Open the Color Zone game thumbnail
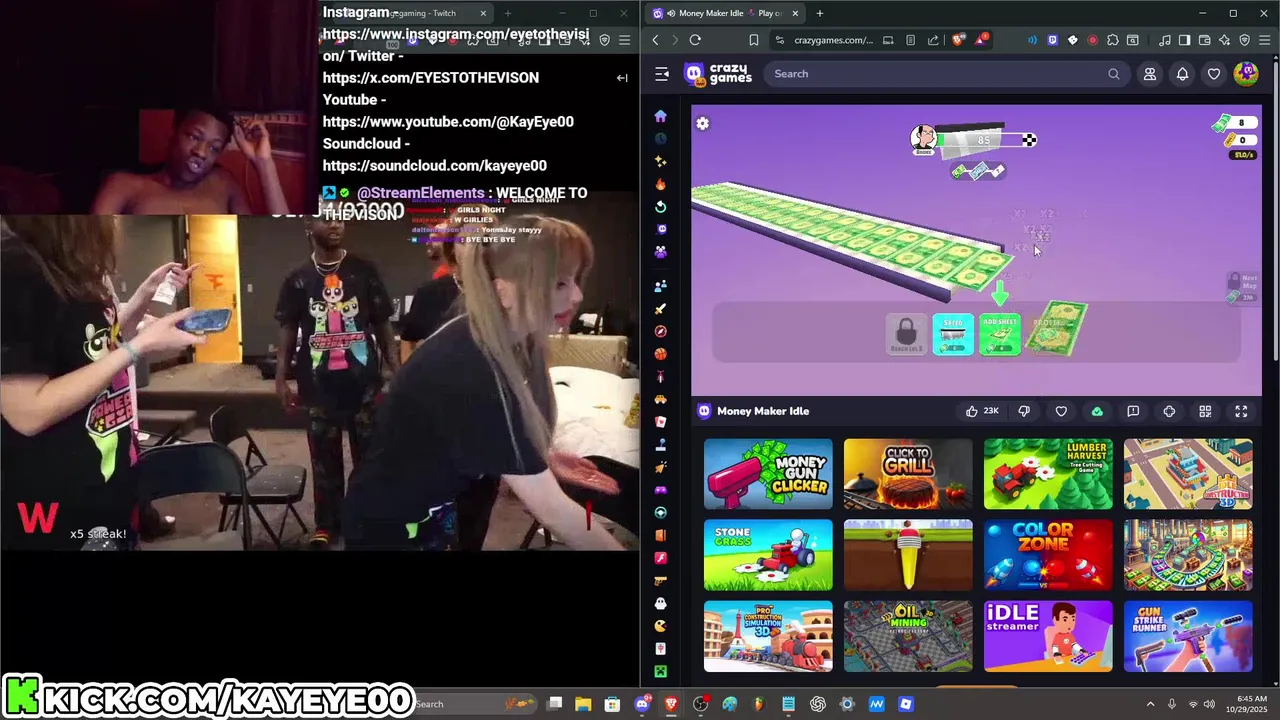This screenshot has width=1280, height=720. coord(1048,555)
